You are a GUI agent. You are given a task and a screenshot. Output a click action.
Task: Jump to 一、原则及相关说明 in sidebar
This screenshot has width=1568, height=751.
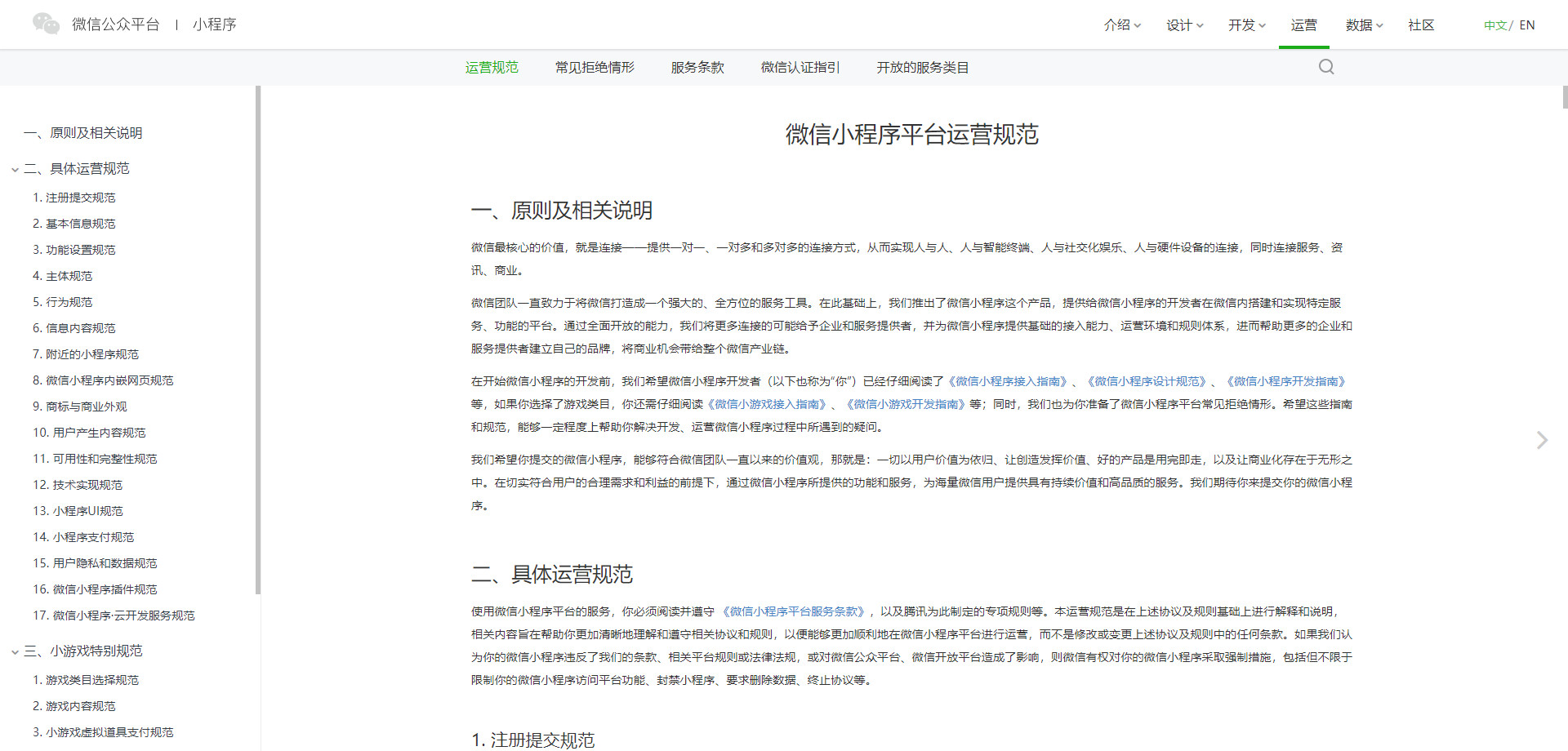pyautogui.click(x=83, y=133)
